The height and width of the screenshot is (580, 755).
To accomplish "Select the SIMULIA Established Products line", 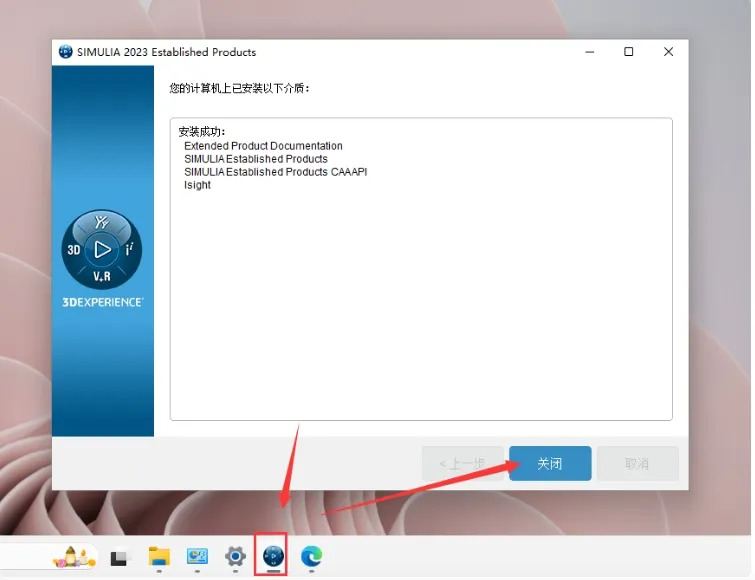I will (x=256, y=159).
